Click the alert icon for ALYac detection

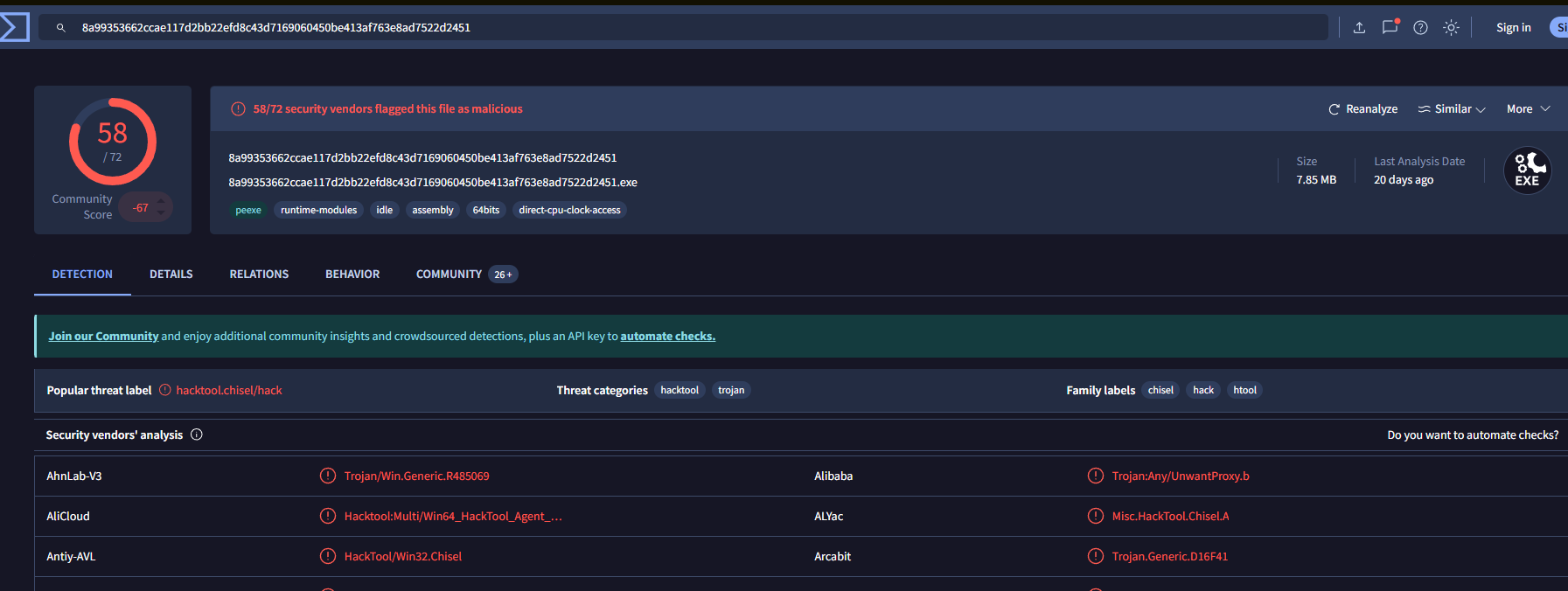click(x=1095, y=516)
